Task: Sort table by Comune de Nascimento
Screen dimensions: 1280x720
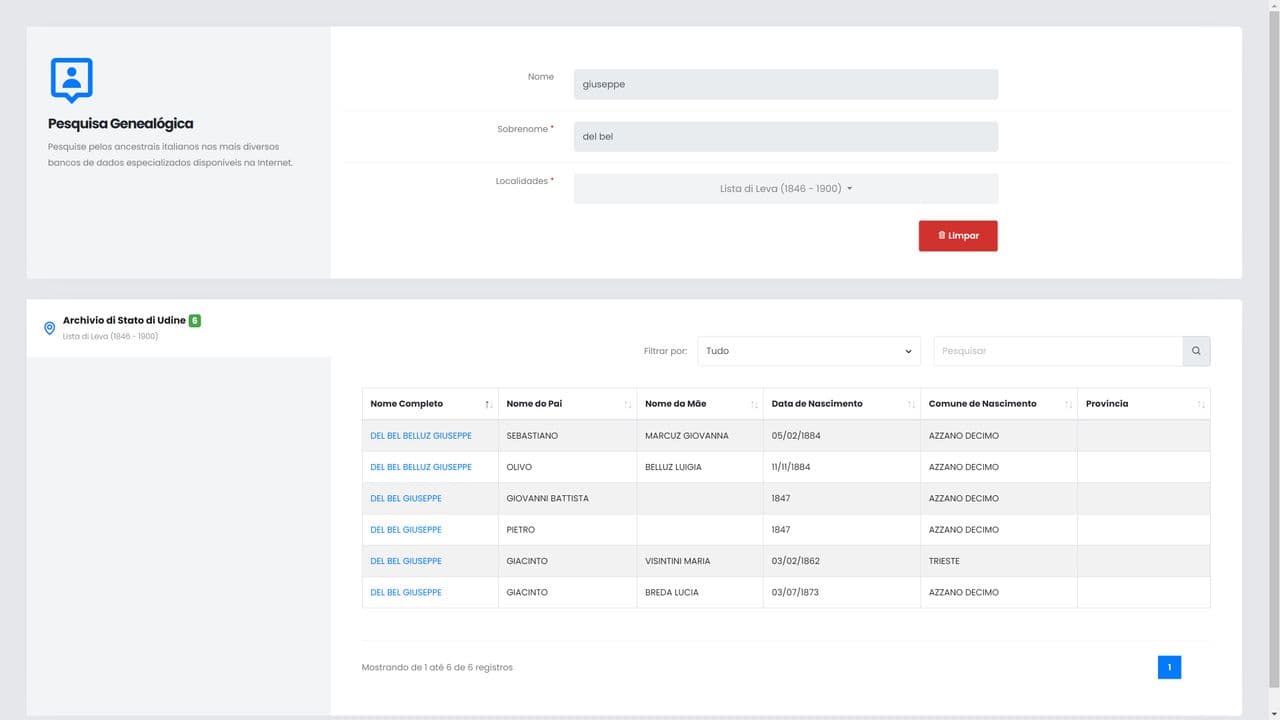Action: click(x=1068, y=404)
